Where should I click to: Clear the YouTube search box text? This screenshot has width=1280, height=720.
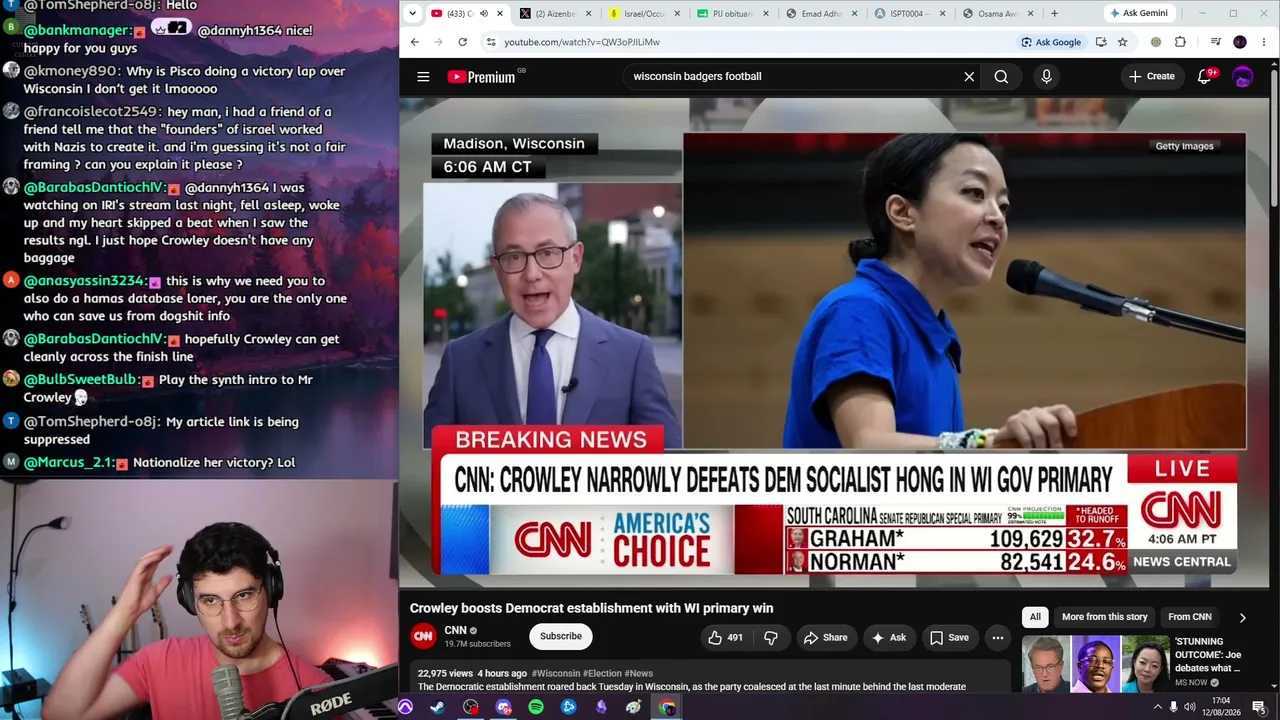tap(969, 77)
